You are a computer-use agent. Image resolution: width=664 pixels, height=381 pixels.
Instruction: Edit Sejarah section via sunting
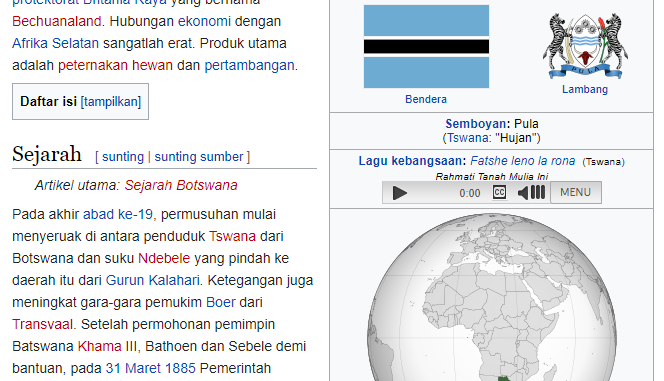click(x=123, y=157)
